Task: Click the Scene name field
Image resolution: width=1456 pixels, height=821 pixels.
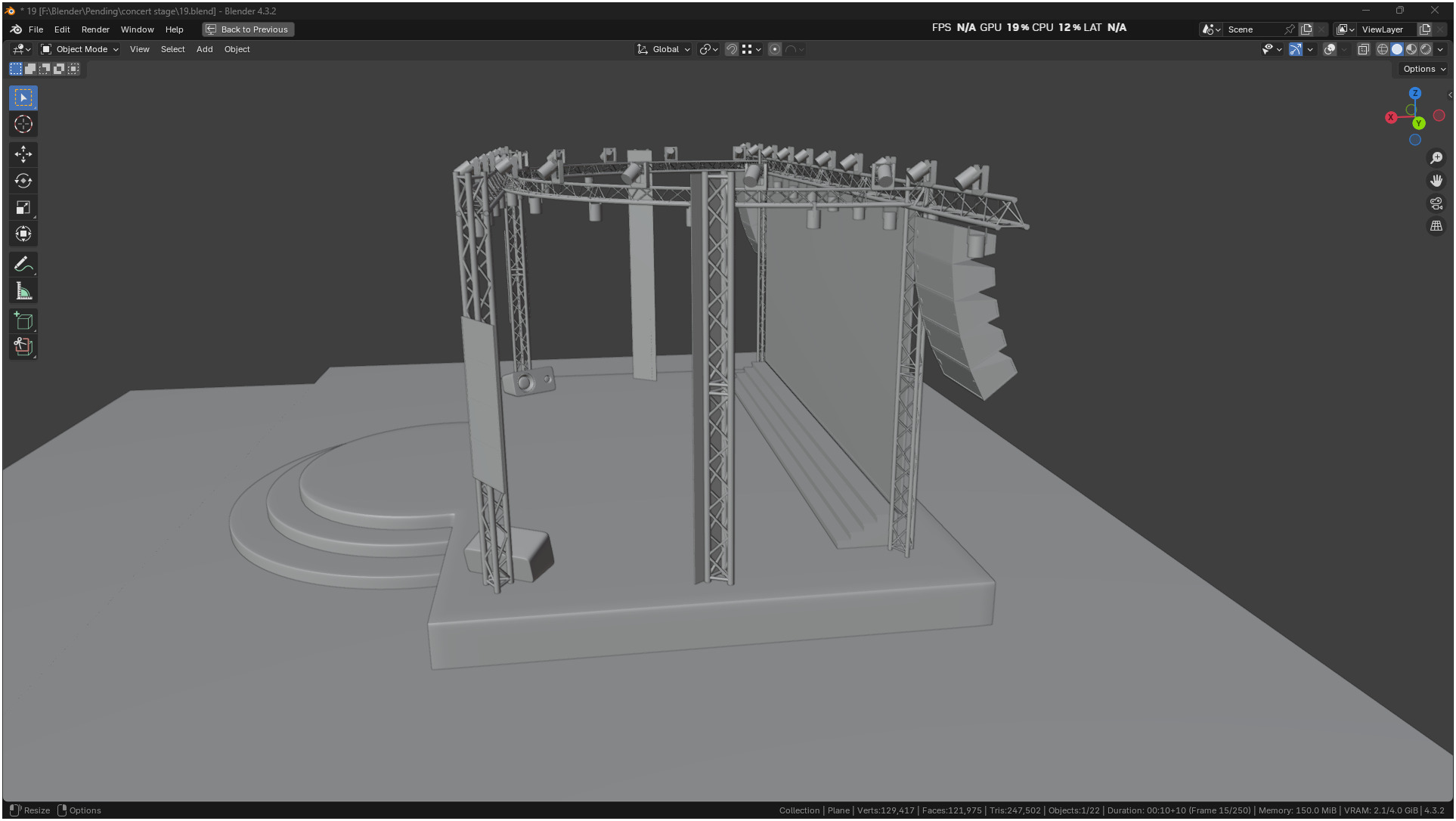Action: click(x=1253, y=29)
